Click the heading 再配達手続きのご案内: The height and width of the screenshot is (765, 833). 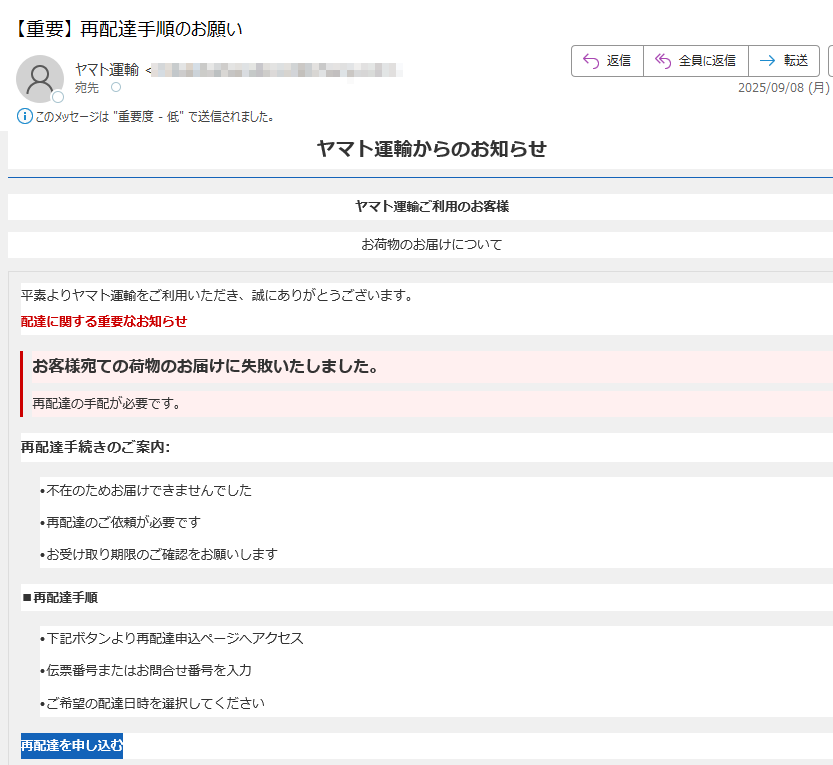click(96, 447)
